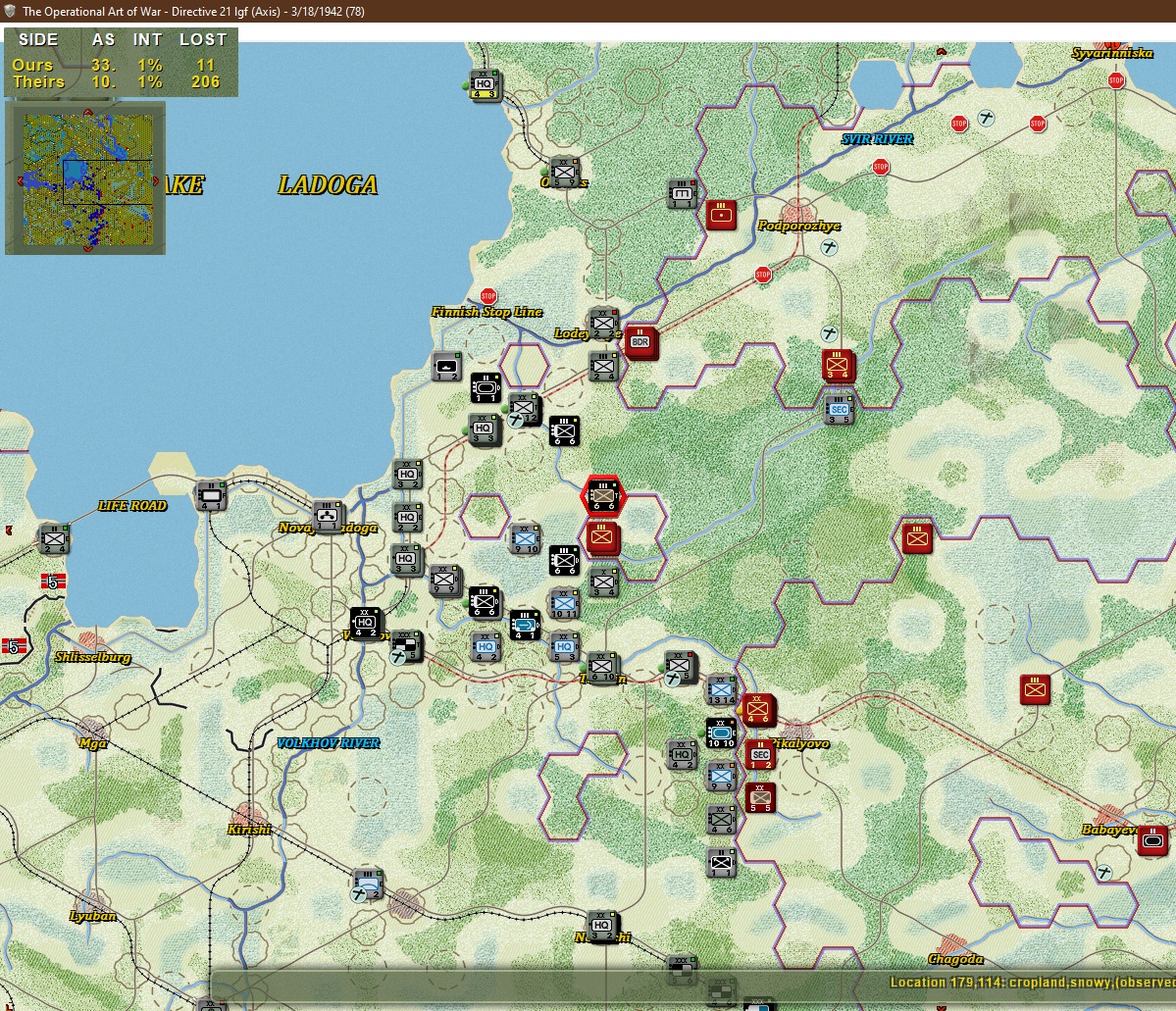Click the enemy losses value 206
1176x1011 pixels.
(205, 81)
